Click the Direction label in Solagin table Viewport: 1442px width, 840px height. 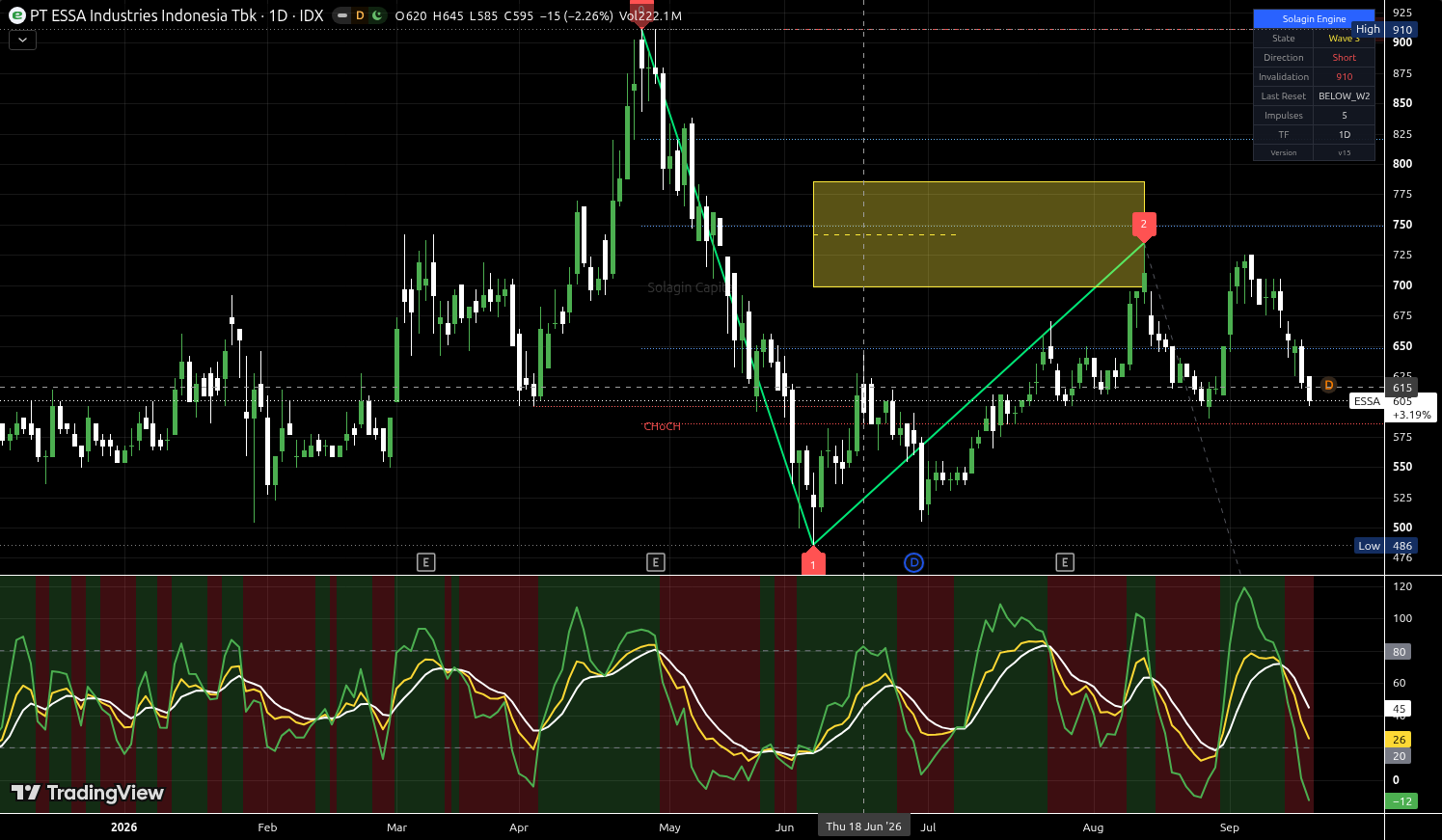[1284, 58]
